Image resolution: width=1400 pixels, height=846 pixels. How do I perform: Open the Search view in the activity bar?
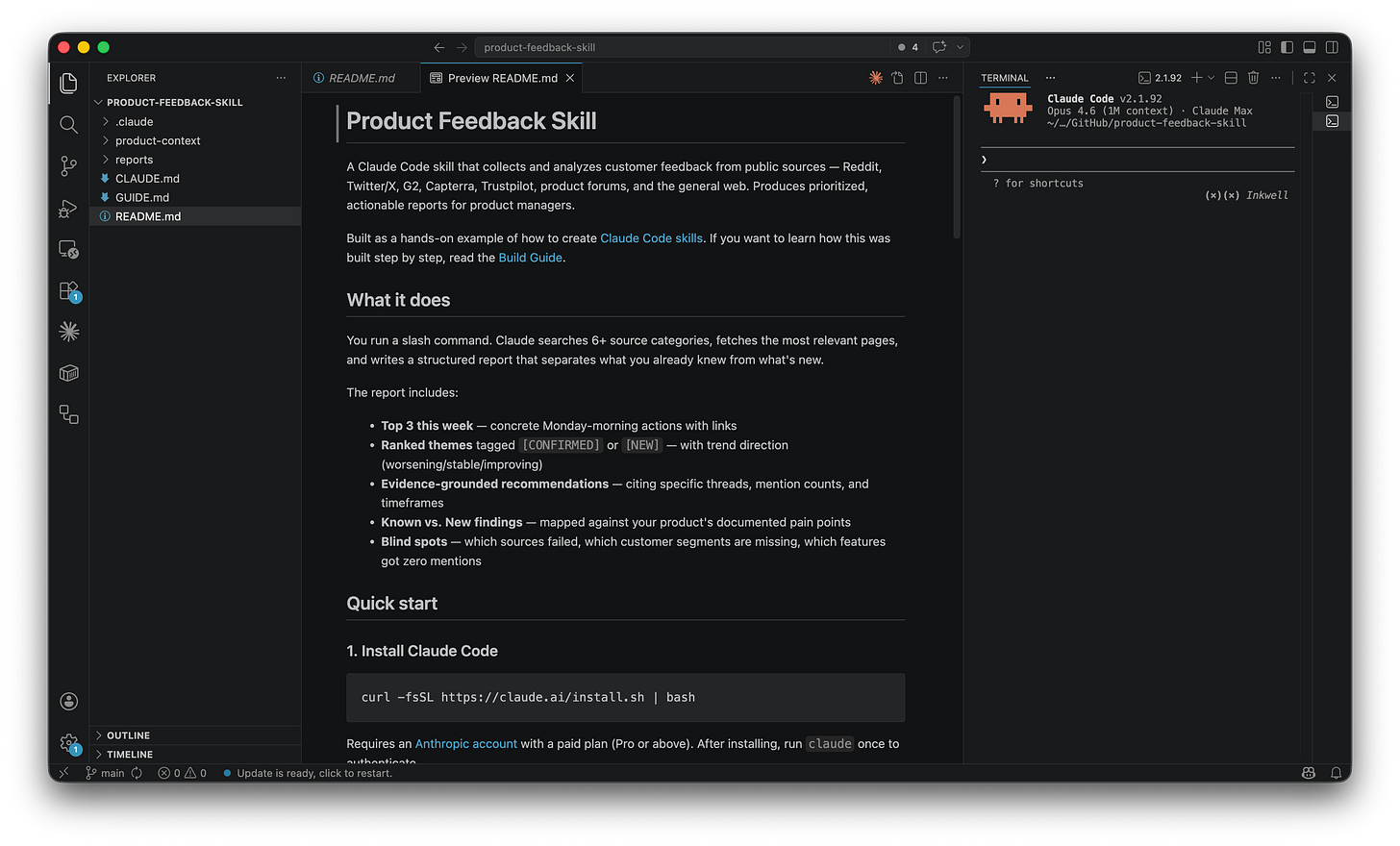68,124
